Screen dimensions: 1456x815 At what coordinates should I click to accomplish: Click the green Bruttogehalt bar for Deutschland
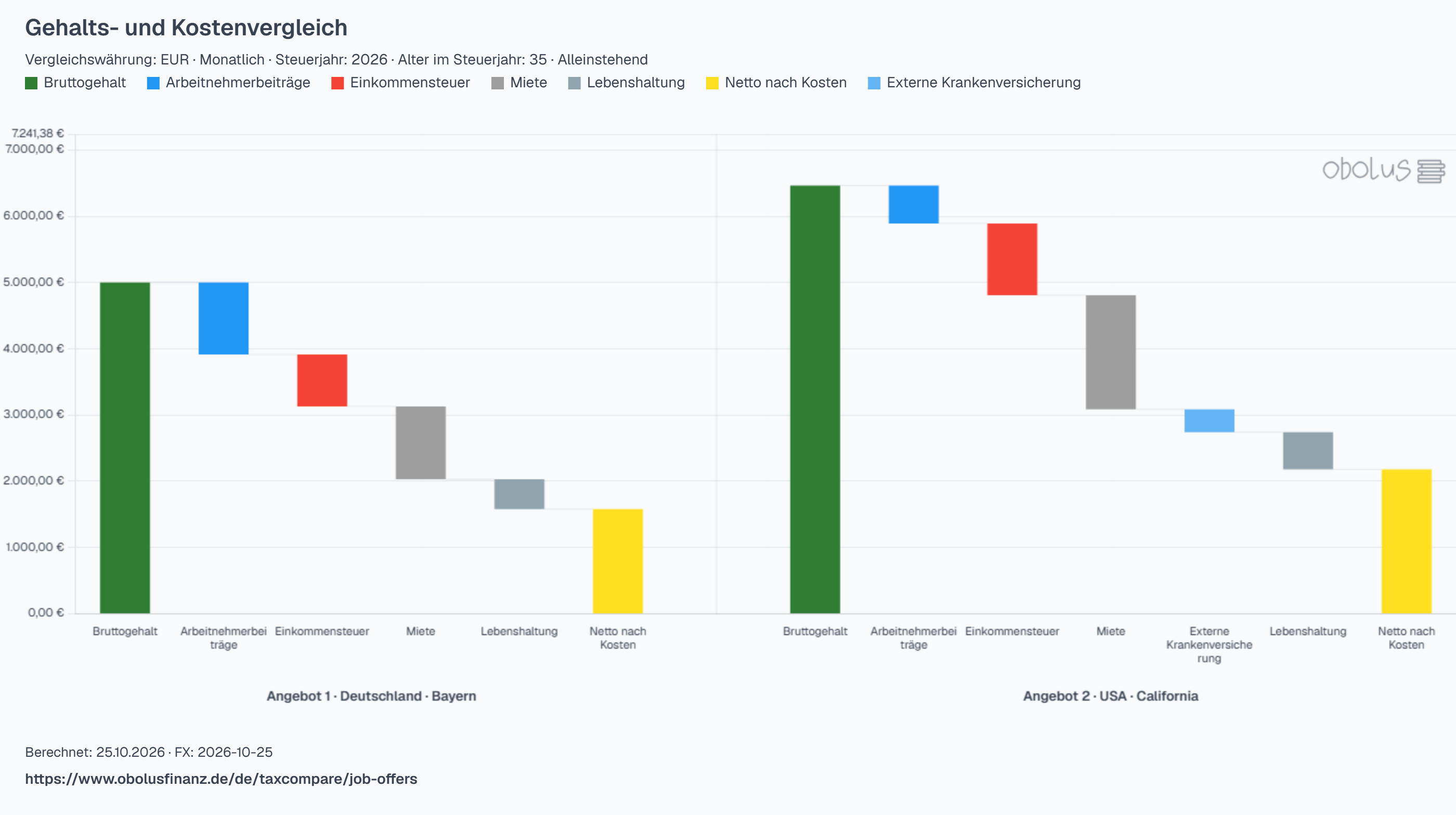pyautogui.click(x=125, y=448)
